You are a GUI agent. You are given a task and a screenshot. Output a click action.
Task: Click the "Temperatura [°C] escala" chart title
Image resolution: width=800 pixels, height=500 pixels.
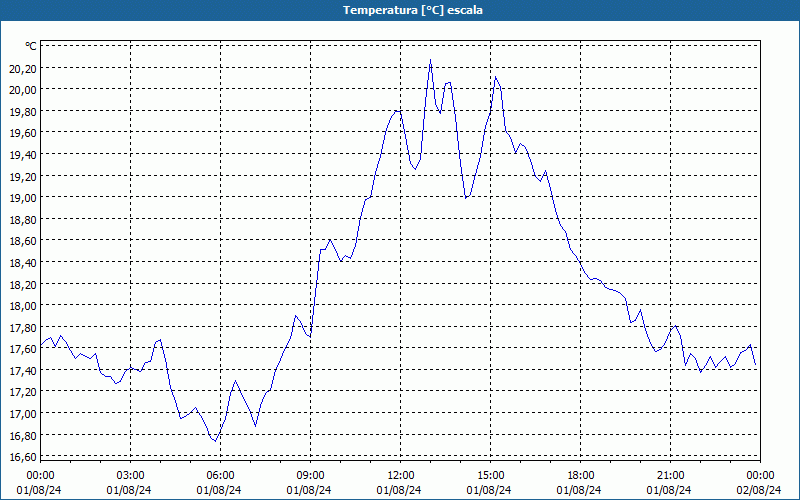pos(413,10)
